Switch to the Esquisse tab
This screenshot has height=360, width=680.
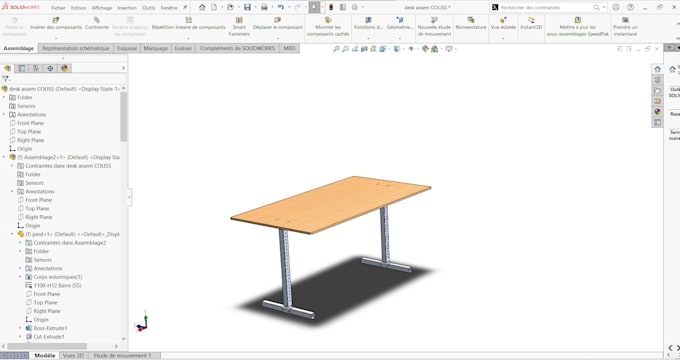coord(127,48)
